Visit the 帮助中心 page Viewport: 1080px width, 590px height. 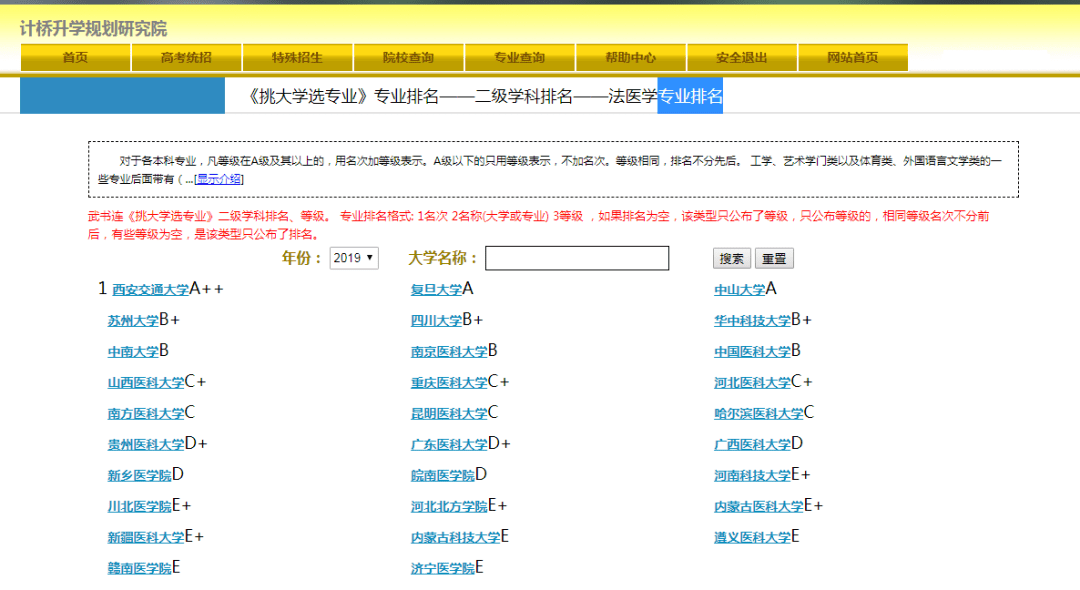coord(630,57)
